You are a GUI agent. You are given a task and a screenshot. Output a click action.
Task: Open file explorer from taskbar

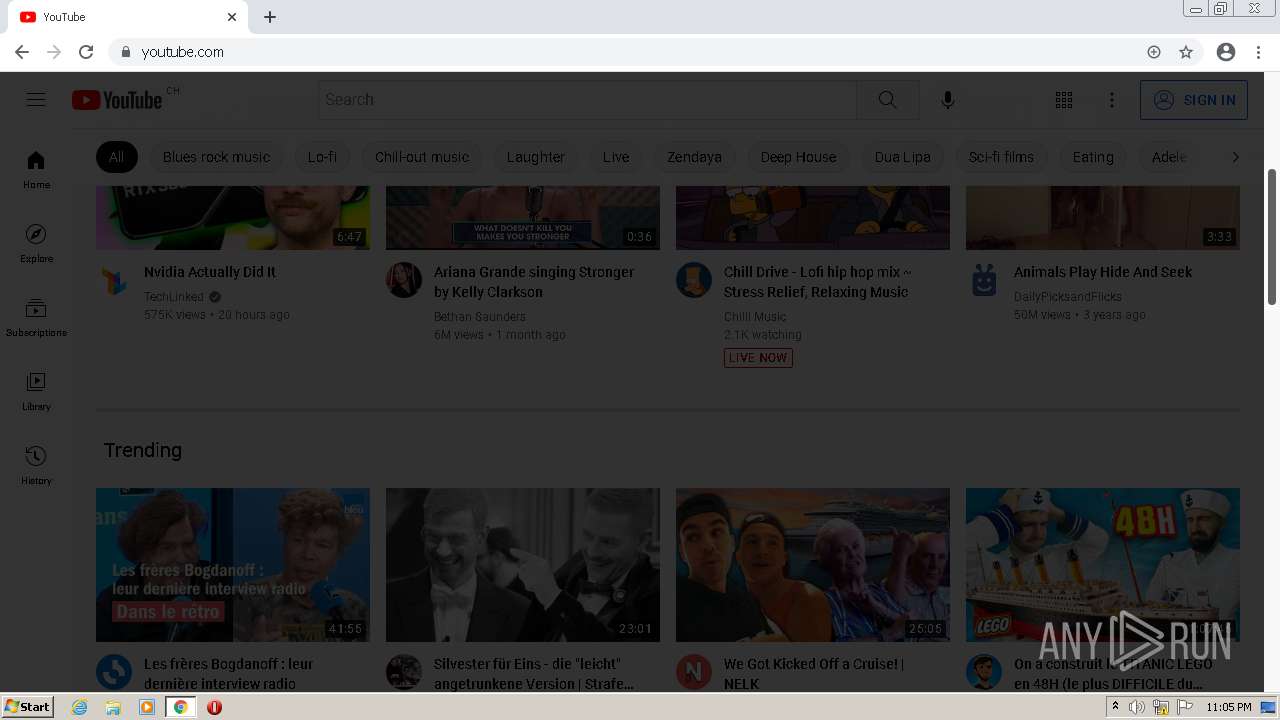click(113, 707)
